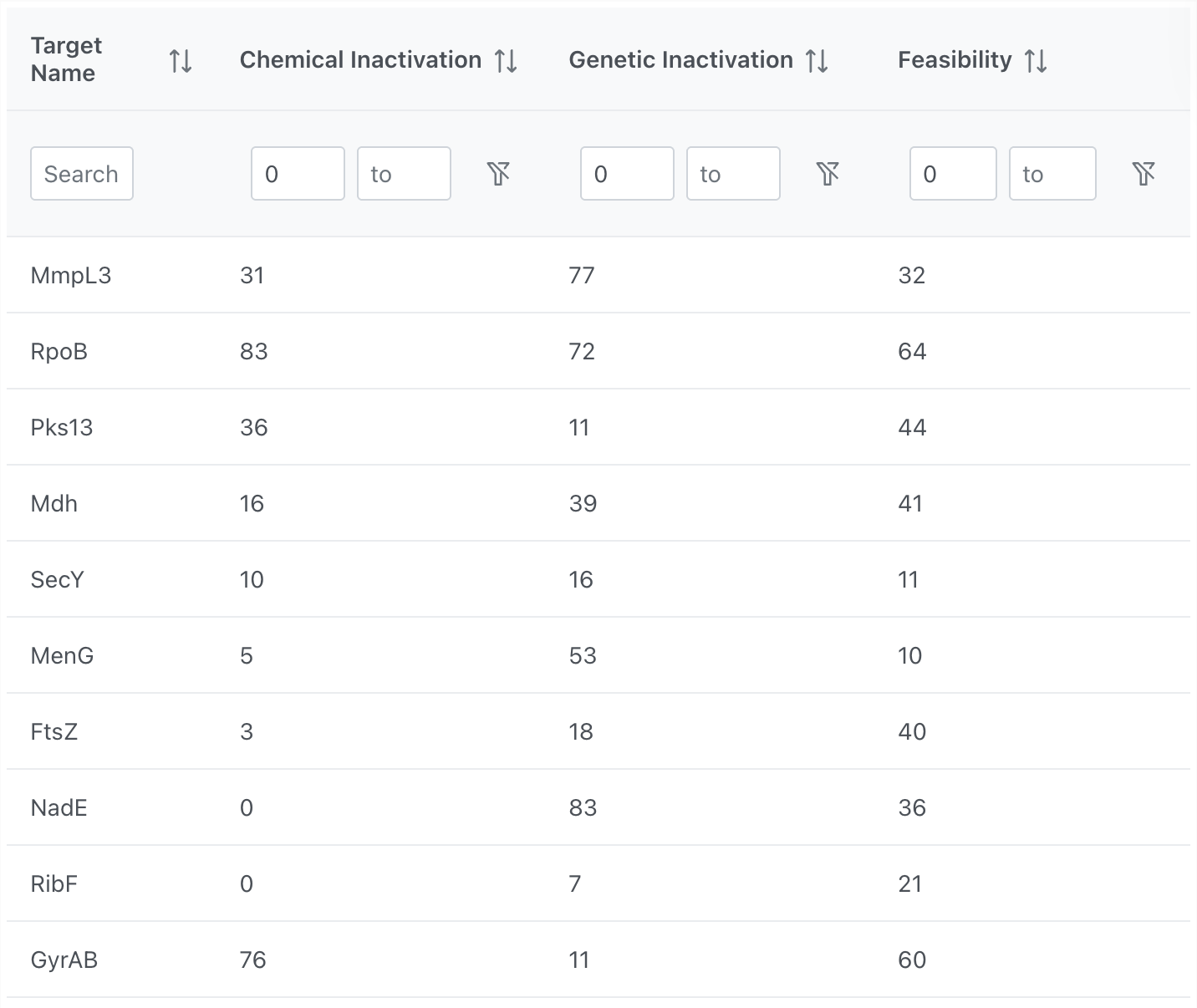
Task: Click the Chemical Inactivation sort arrows
Action: 506,60
